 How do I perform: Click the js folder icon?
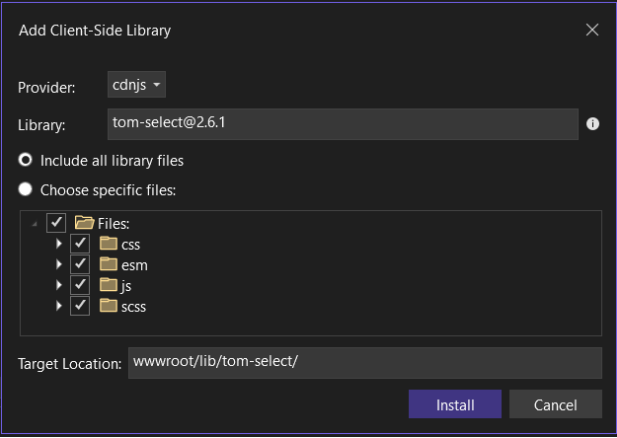coord(109,285)
